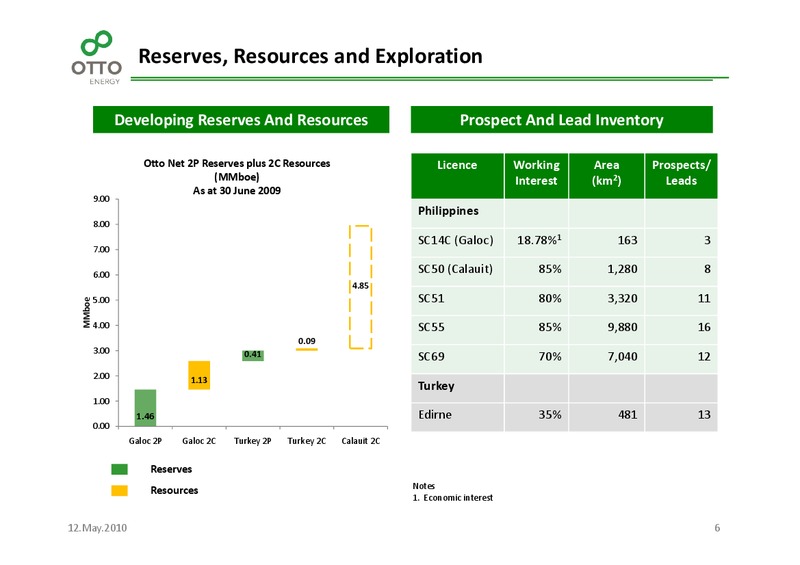The height and width of the screenshot is (565, 800).
Task: Click the green Turkey 2P bar labeled 0.41
Action: pyautogui.click(x=253, y=355)
